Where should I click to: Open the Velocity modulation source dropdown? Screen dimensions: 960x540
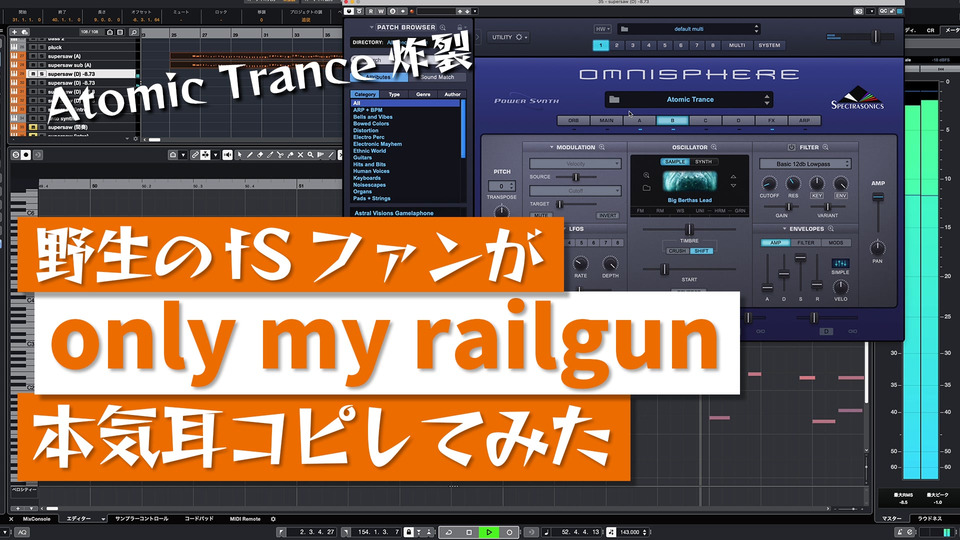click(575, 163)
